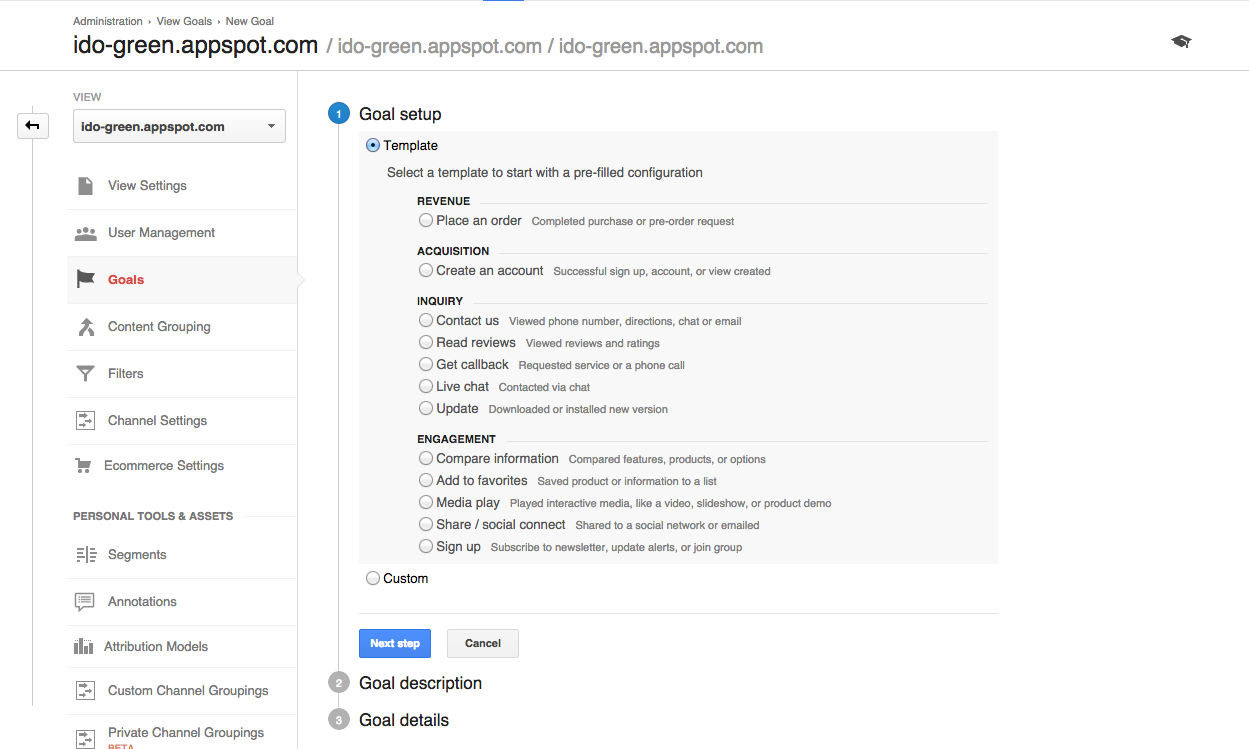Click the Filters funnel icon
The height and width of the screenshot is (749, 1249).
(x=85, y=374)
